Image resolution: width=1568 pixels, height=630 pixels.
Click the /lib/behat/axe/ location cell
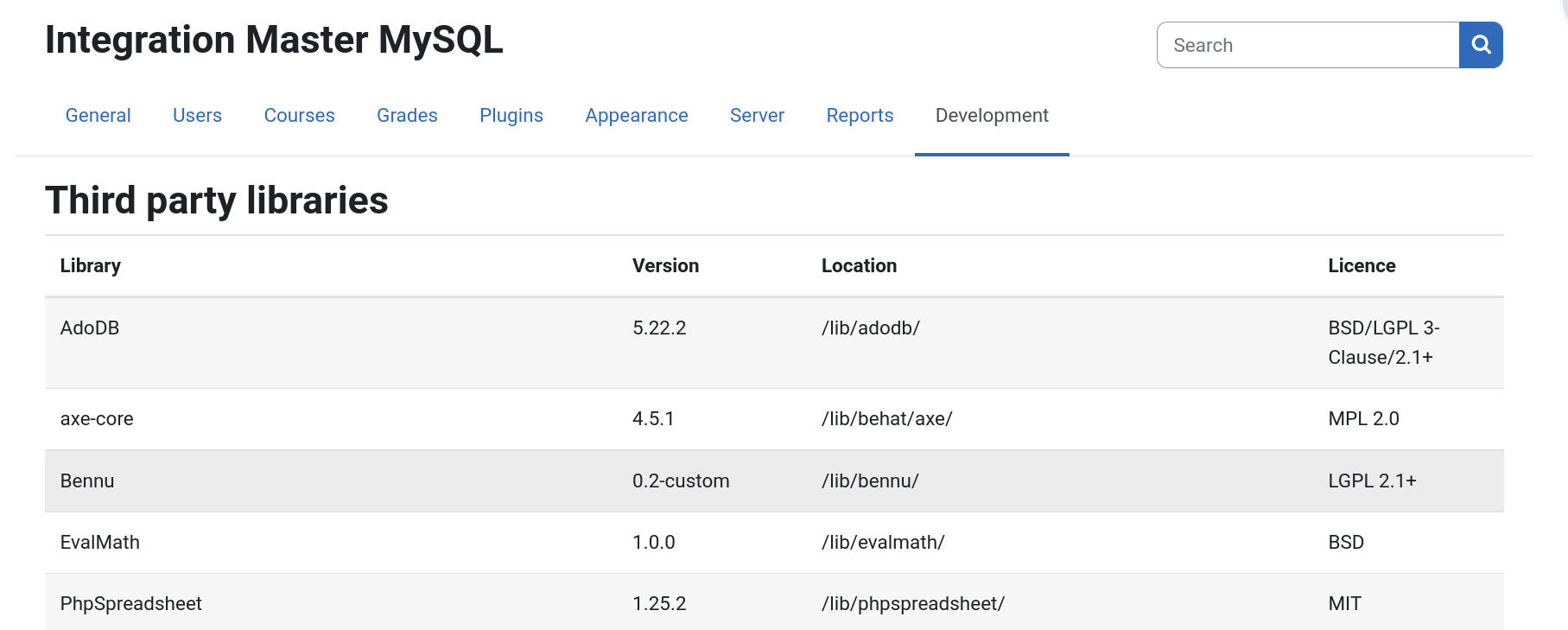click(887, 418)
